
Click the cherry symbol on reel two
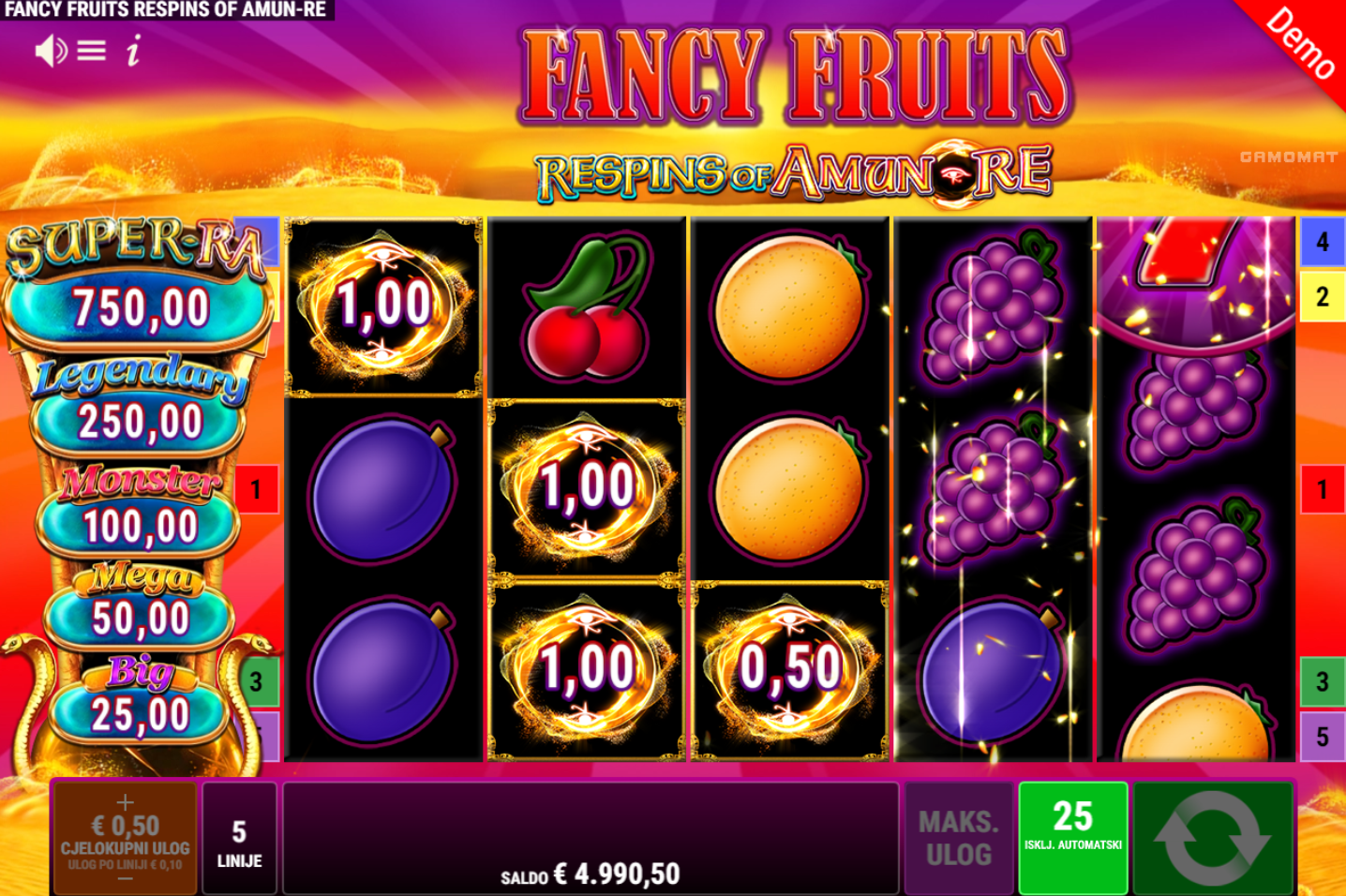(x=587, y=307)
